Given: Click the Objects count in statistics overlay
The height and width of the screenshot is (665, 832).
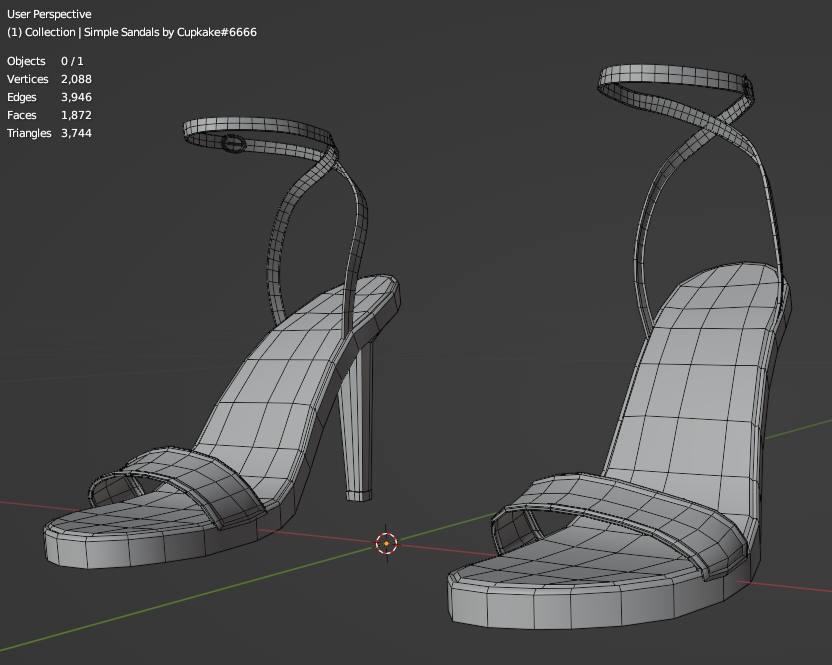Looking at the screenshot, I should [72, 61].
